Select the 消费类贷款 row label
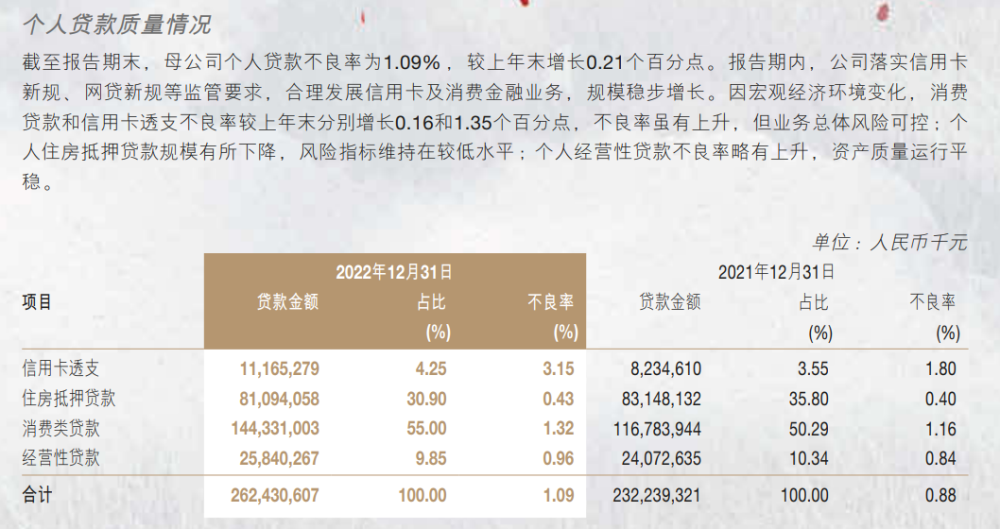The image size is (1000, 529). [61, 428]
